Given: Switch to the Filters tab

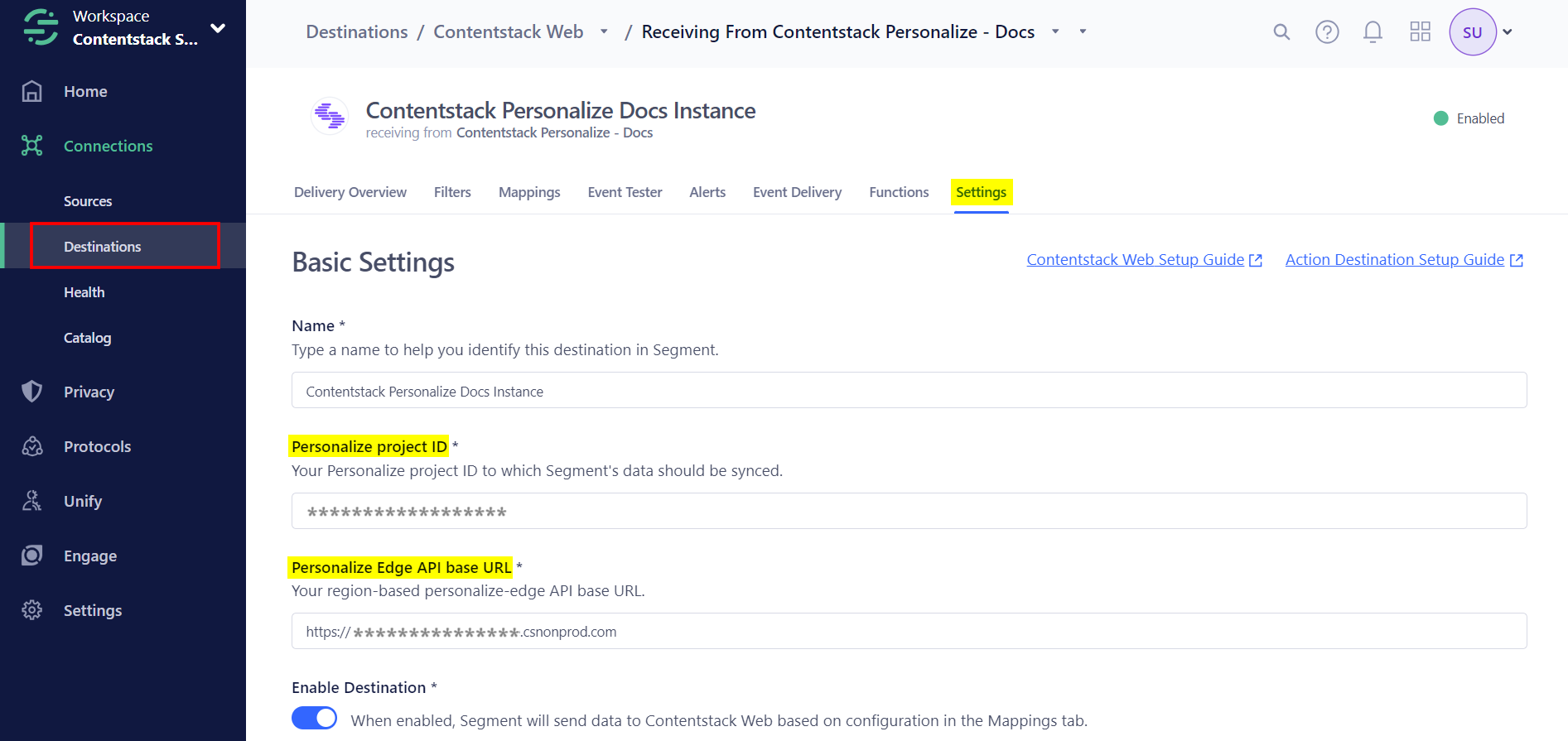Looking at the screenshot, I should [452, 192].
